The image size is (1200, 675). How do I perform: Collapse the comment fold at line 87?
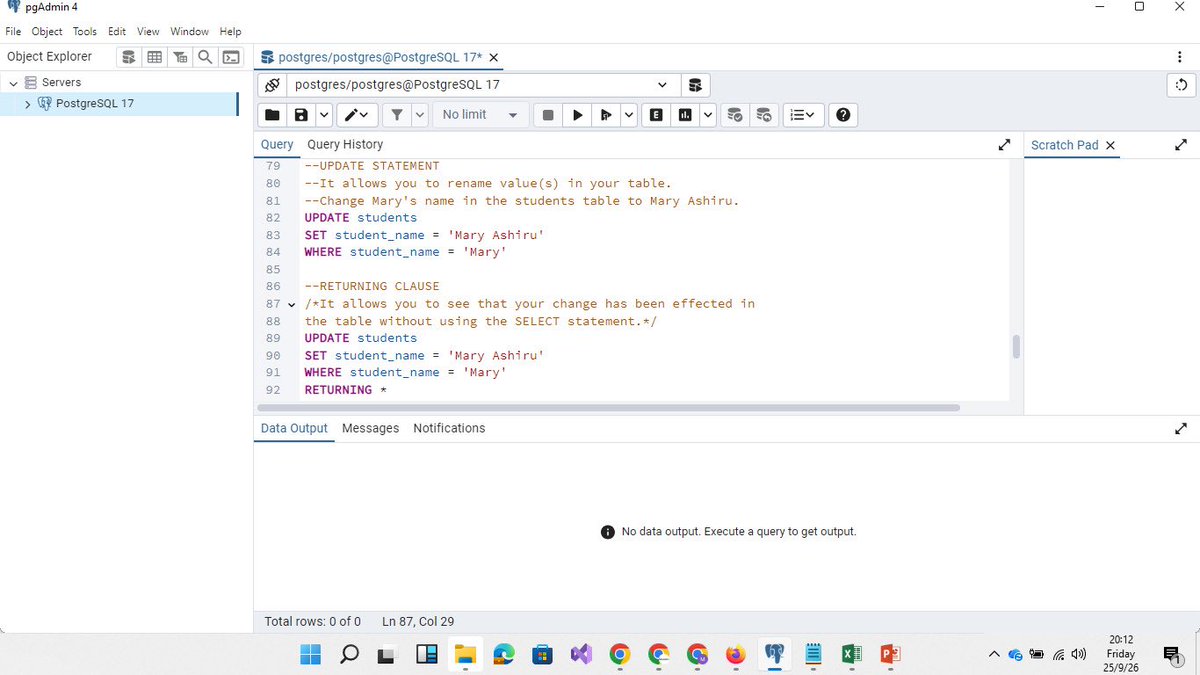[x=292, y=304]
